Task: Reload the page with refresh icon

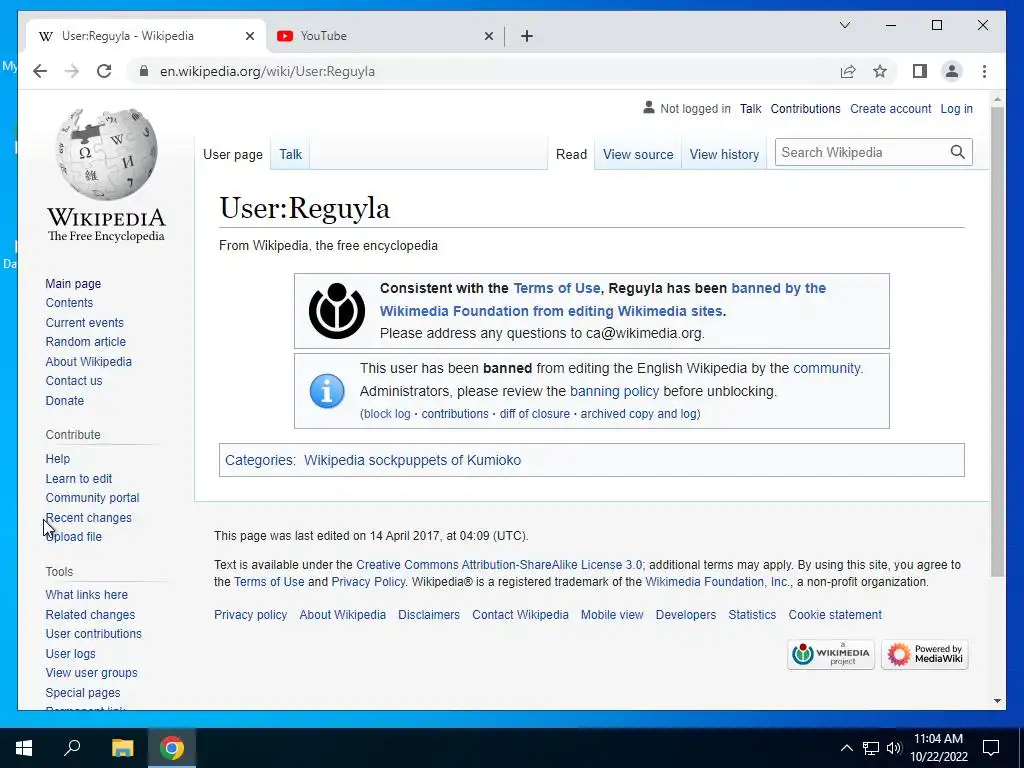Action: [104, 71]
